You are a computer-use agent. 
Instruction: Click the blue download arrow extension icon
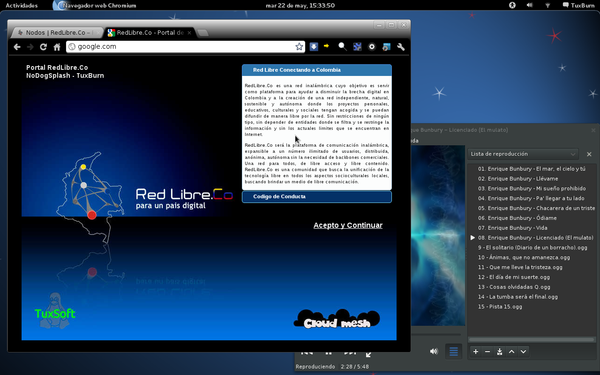point(314,47)
